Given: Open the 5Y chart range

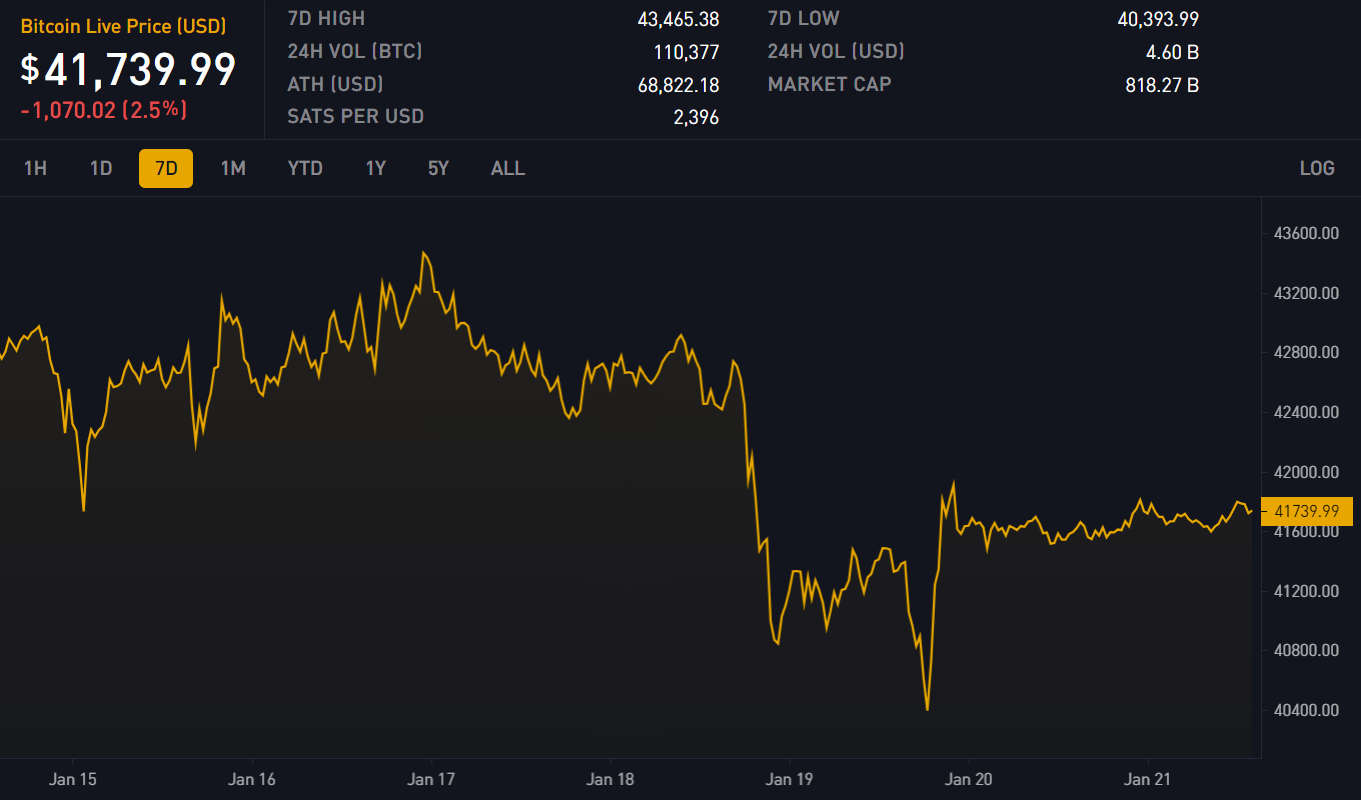Looking at the screenshot, I should coord(438,168).
